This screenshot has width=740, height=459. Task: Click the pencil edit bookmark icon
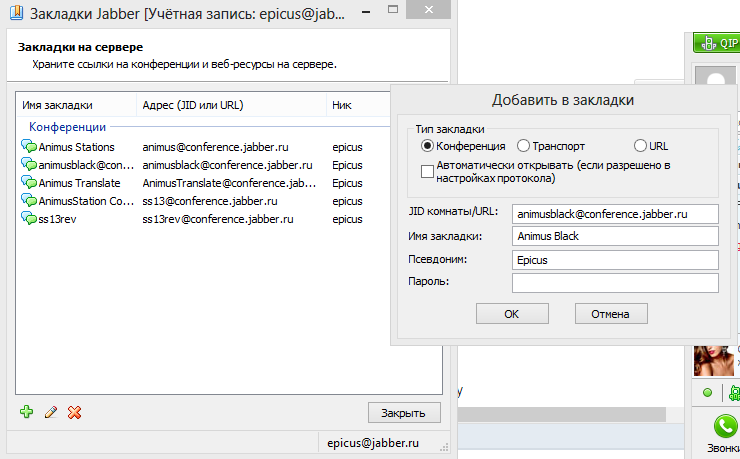(x=51, y=412)
